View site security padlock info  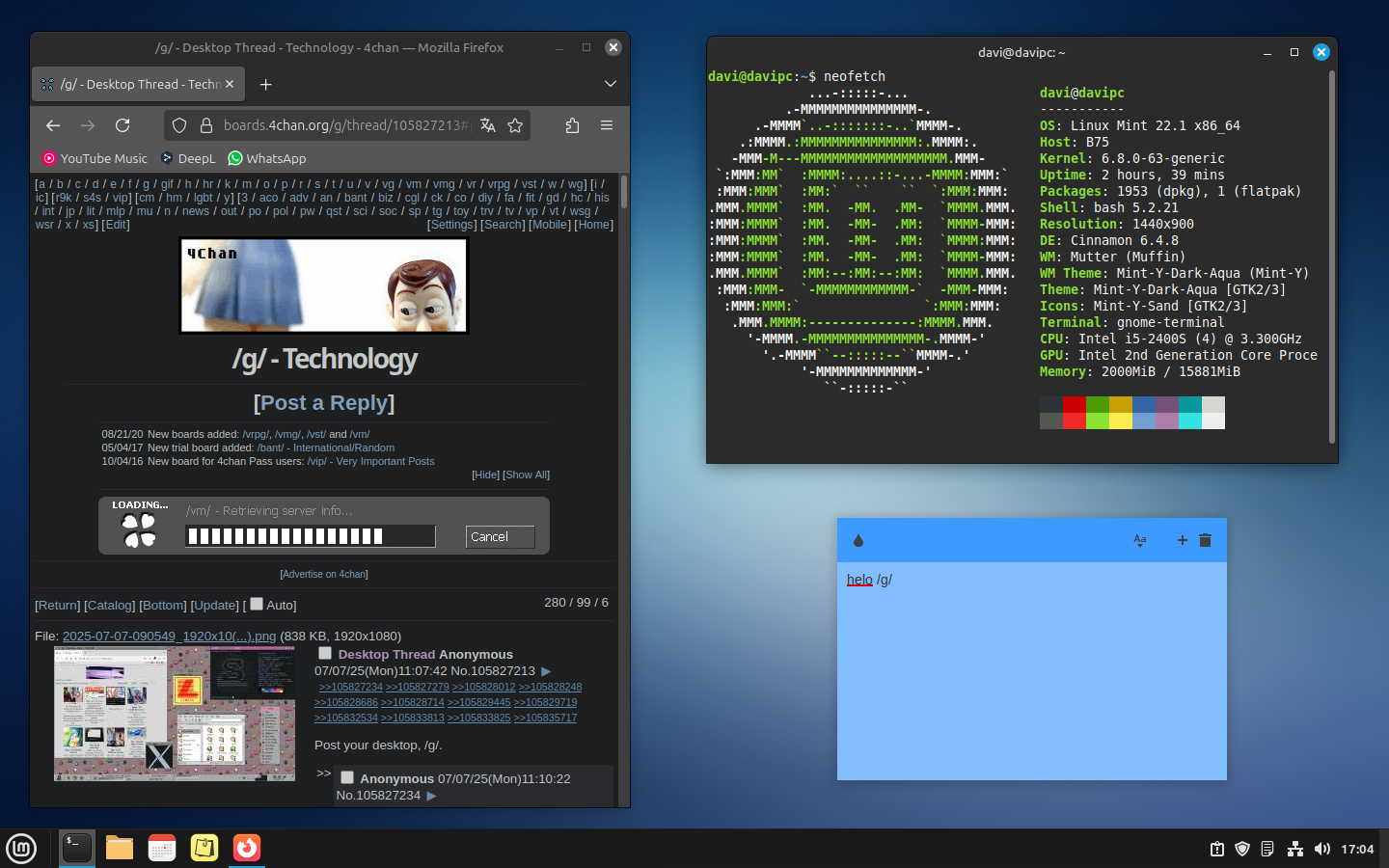pos(205,125)
